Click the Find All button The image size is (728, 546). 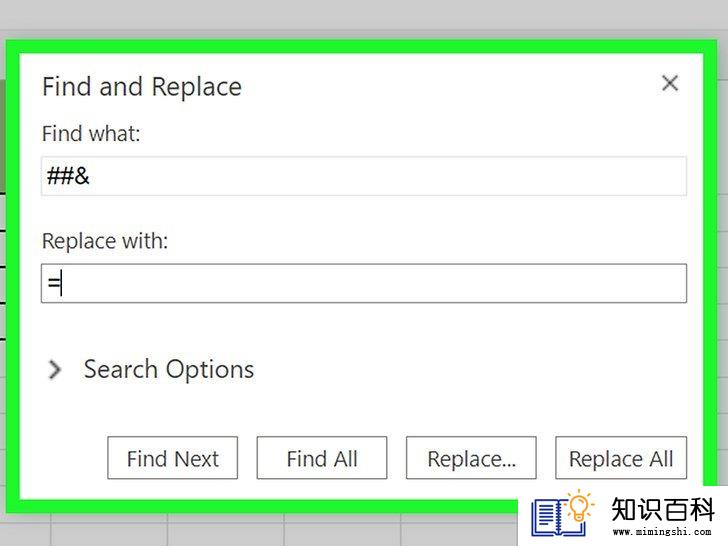point(322,458)
